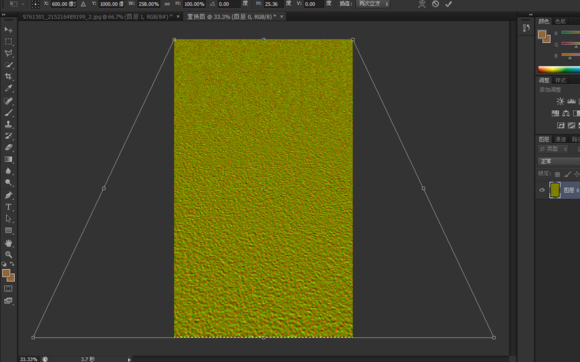Select the Pen tool
The width and height of the screenshot is (580, 362).
point(9,195)
